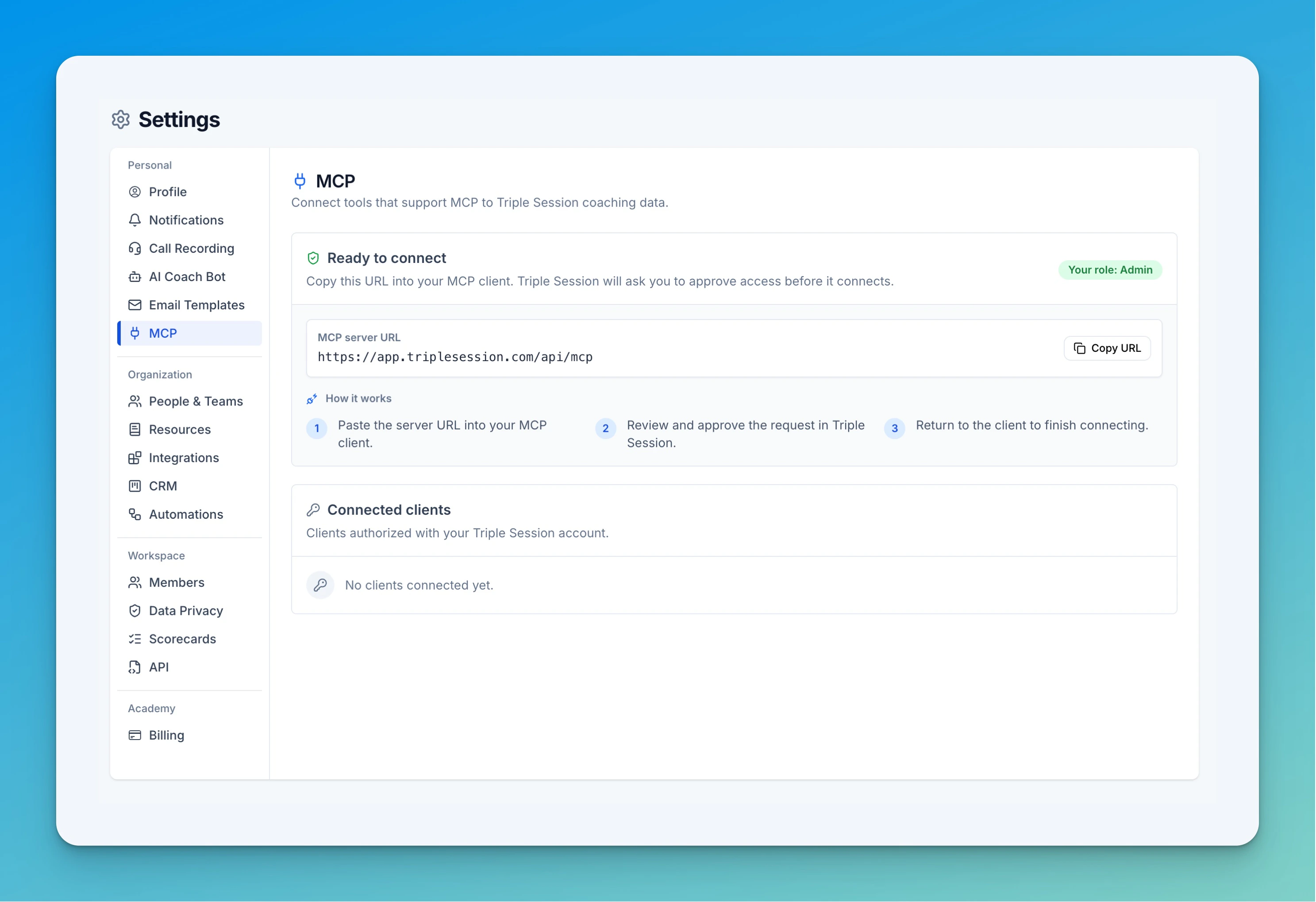Click the AI Coach Bot robot icon
The height and width of the screenshot is (902, 1316).
(x=135, y=277)
